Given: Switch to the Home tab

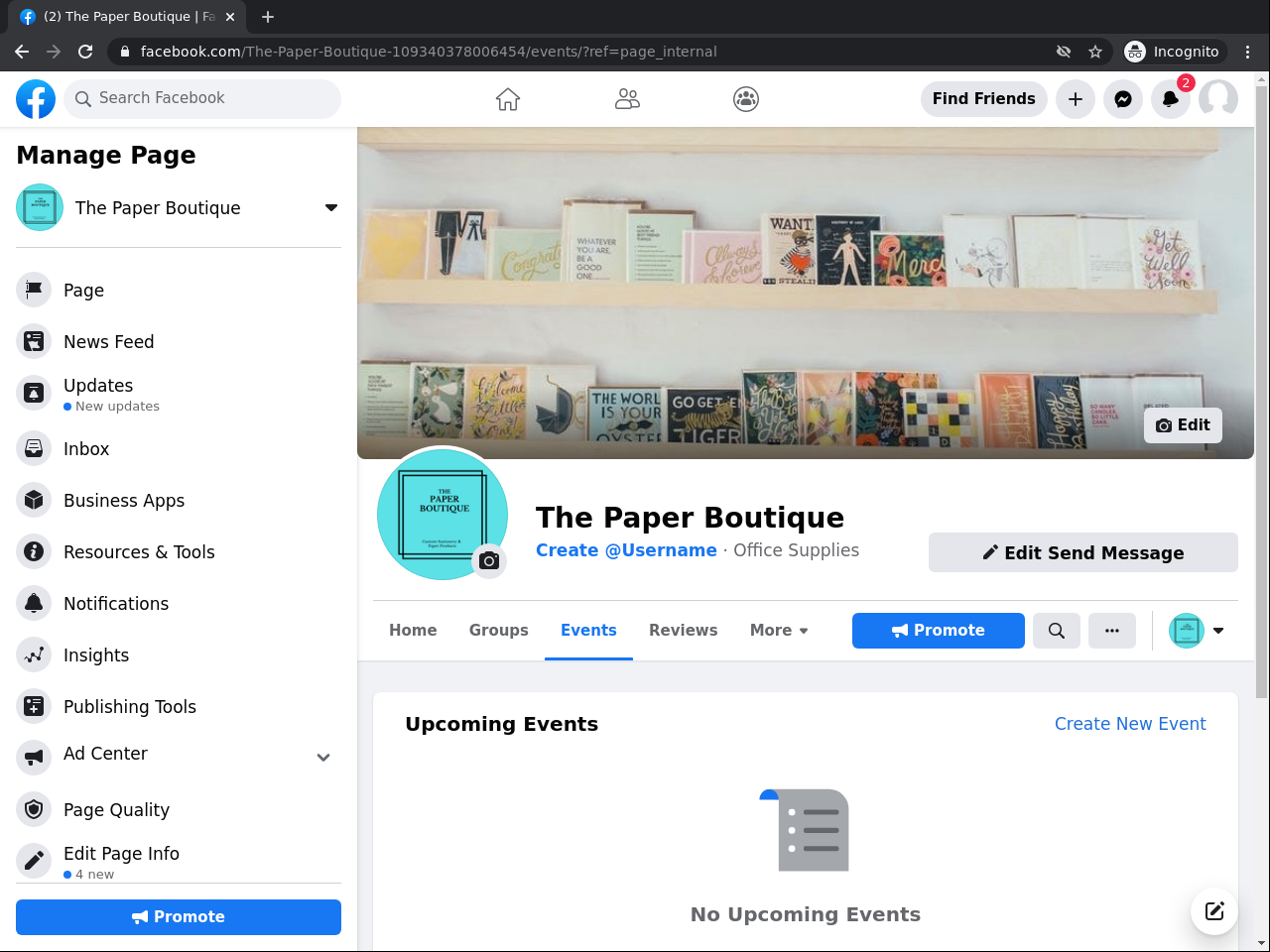Looking at the screenshot, I should (x=413, y=631).
